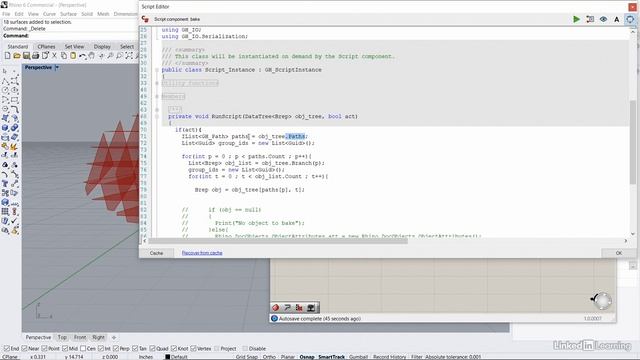Toggle the Tan osnap checkbox
The image size is (640, 360).
coord(135,349)
